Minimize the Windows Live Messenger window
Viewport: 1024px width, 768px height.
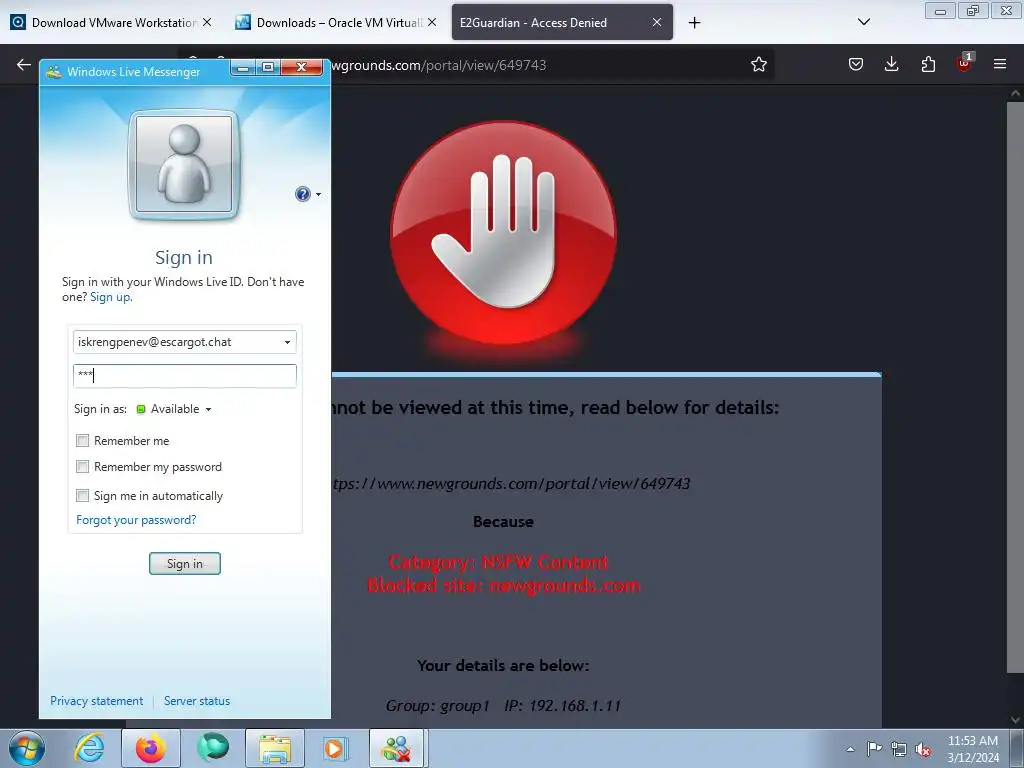pos(242,67)
